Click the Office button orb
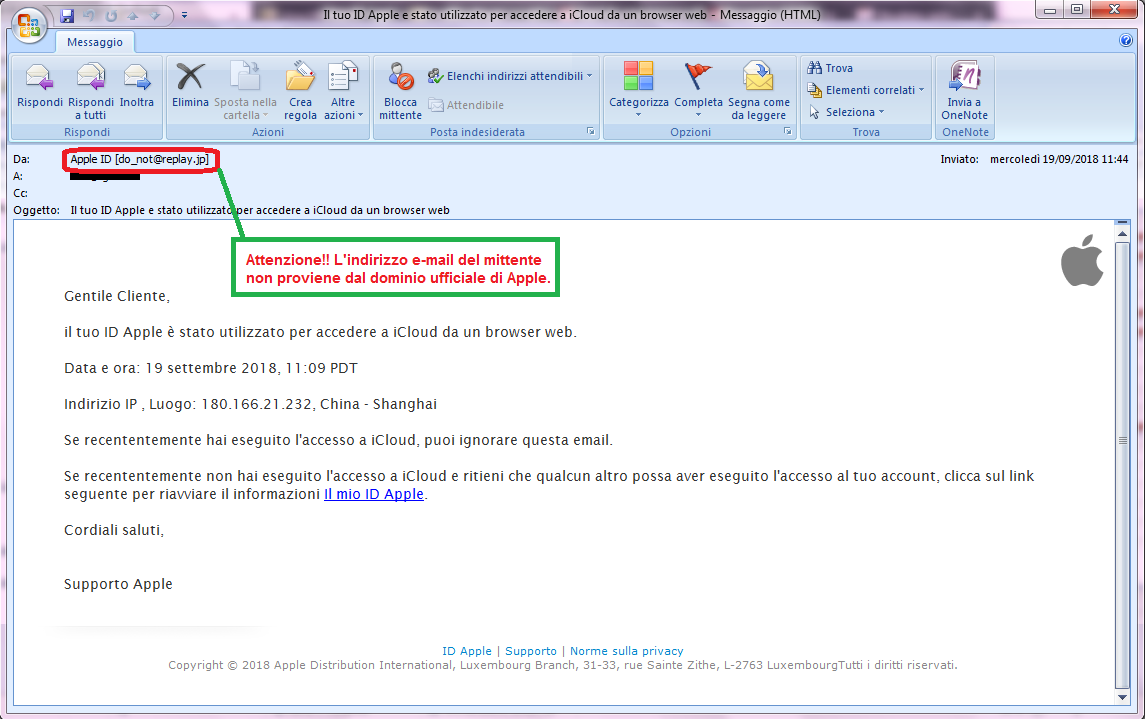The width and height of the screenshot is (1147, 719). [x=29, y=25]
